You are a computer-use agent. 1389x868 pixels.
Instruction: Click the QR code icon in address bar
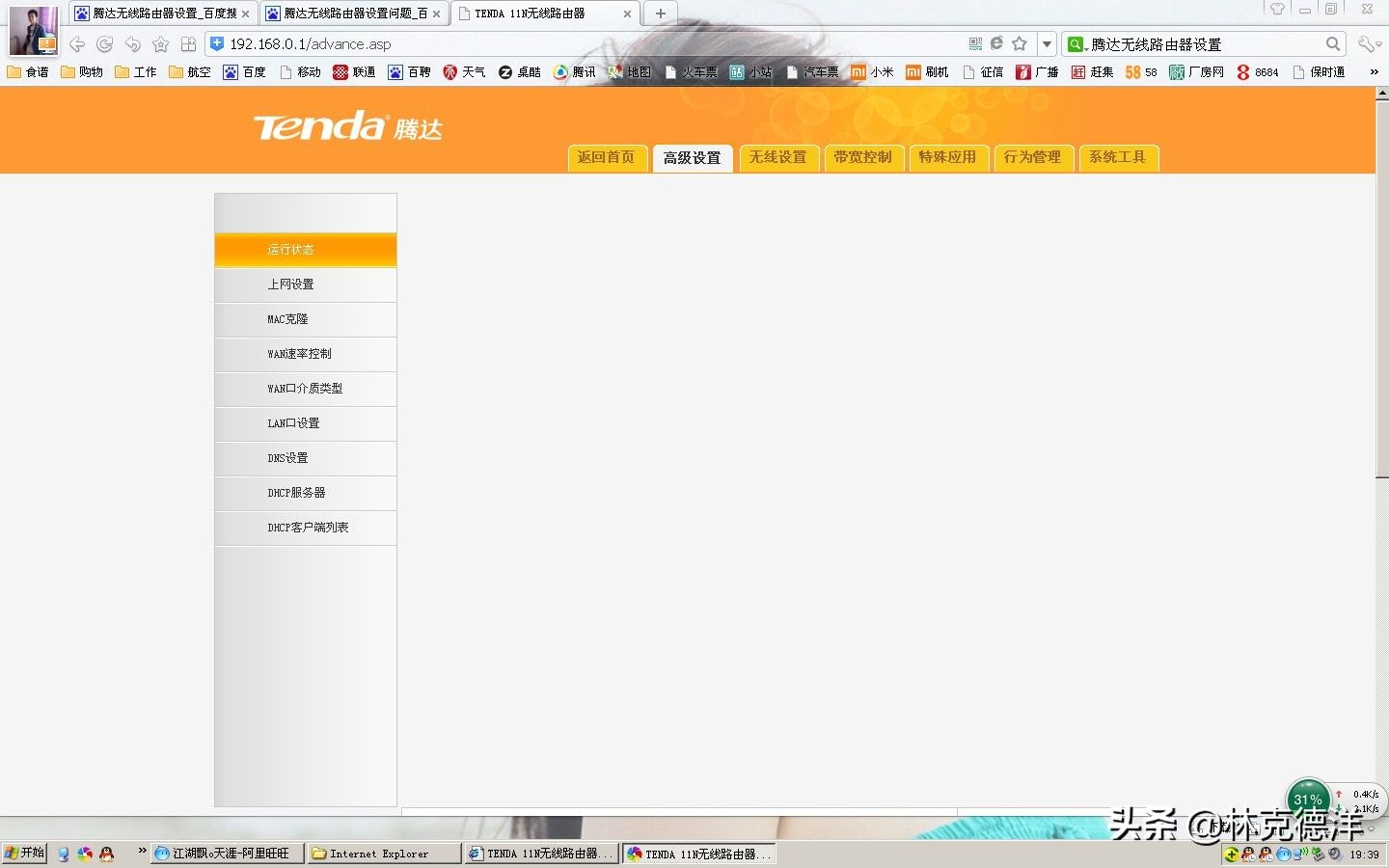pos(975,43)
